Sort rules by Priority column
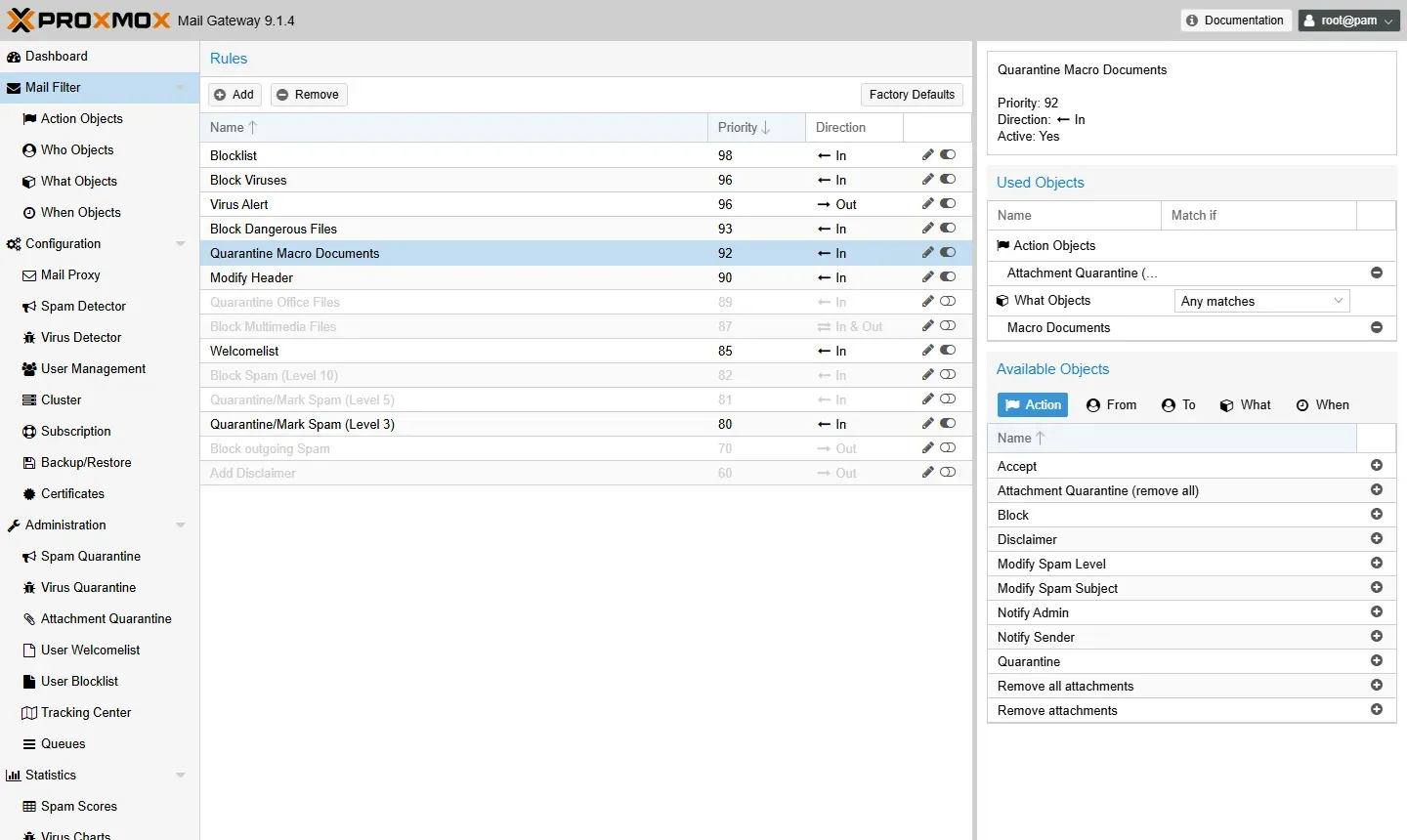The height and width of the screenshot is (840, 1407). (756, 128)
